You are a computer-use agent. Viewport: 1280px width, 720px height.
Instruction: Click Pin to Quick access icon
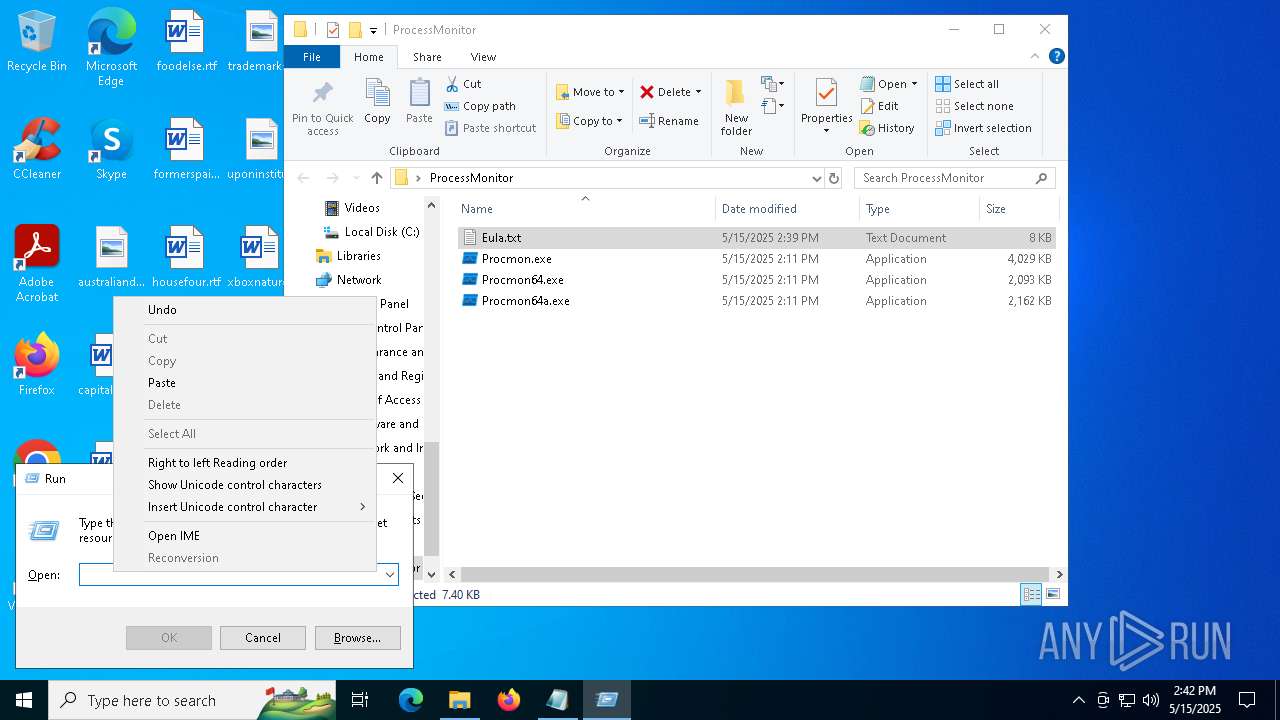(x=322, y=107)
